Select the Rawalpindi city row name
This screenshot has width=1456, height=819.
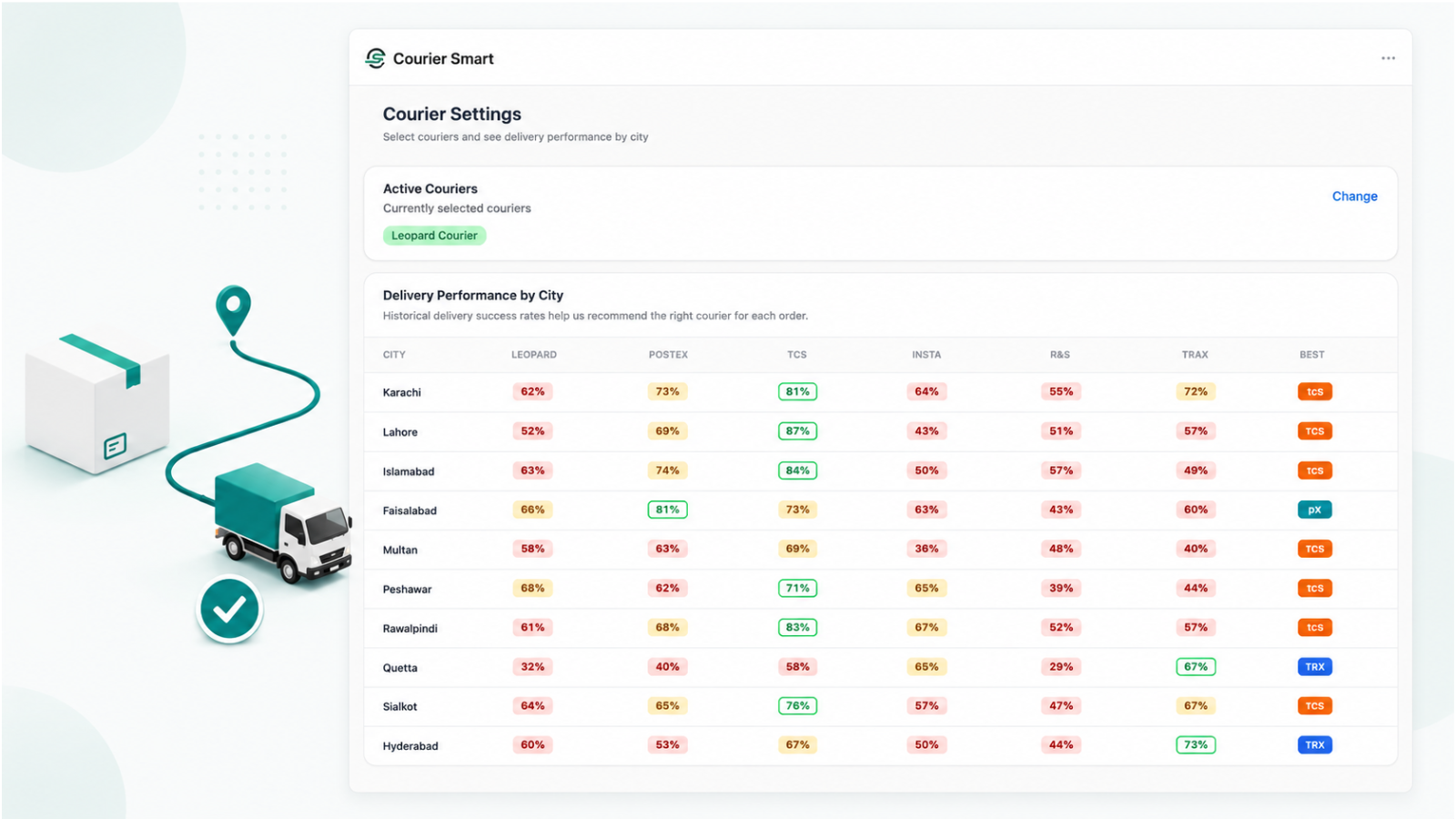pos(409,628)
